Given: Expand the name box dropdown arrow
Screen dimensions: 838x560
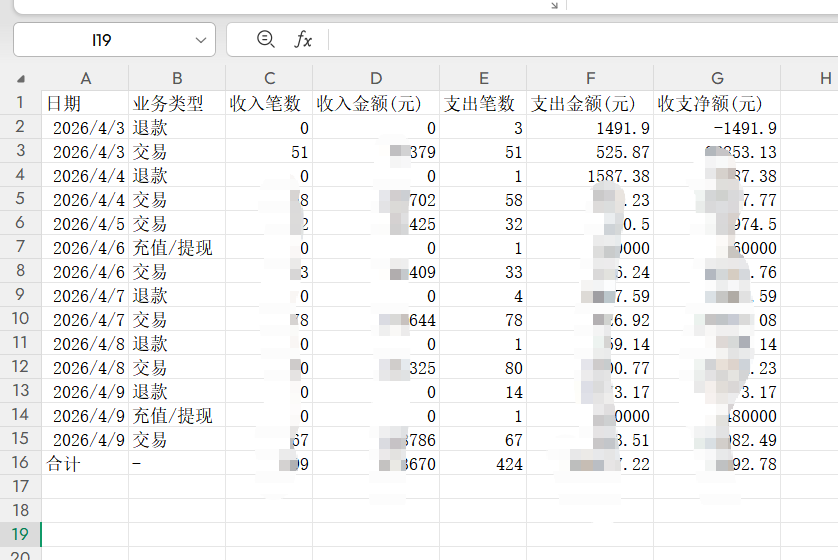Looking at the screenshot, I should tap(201, 40).
